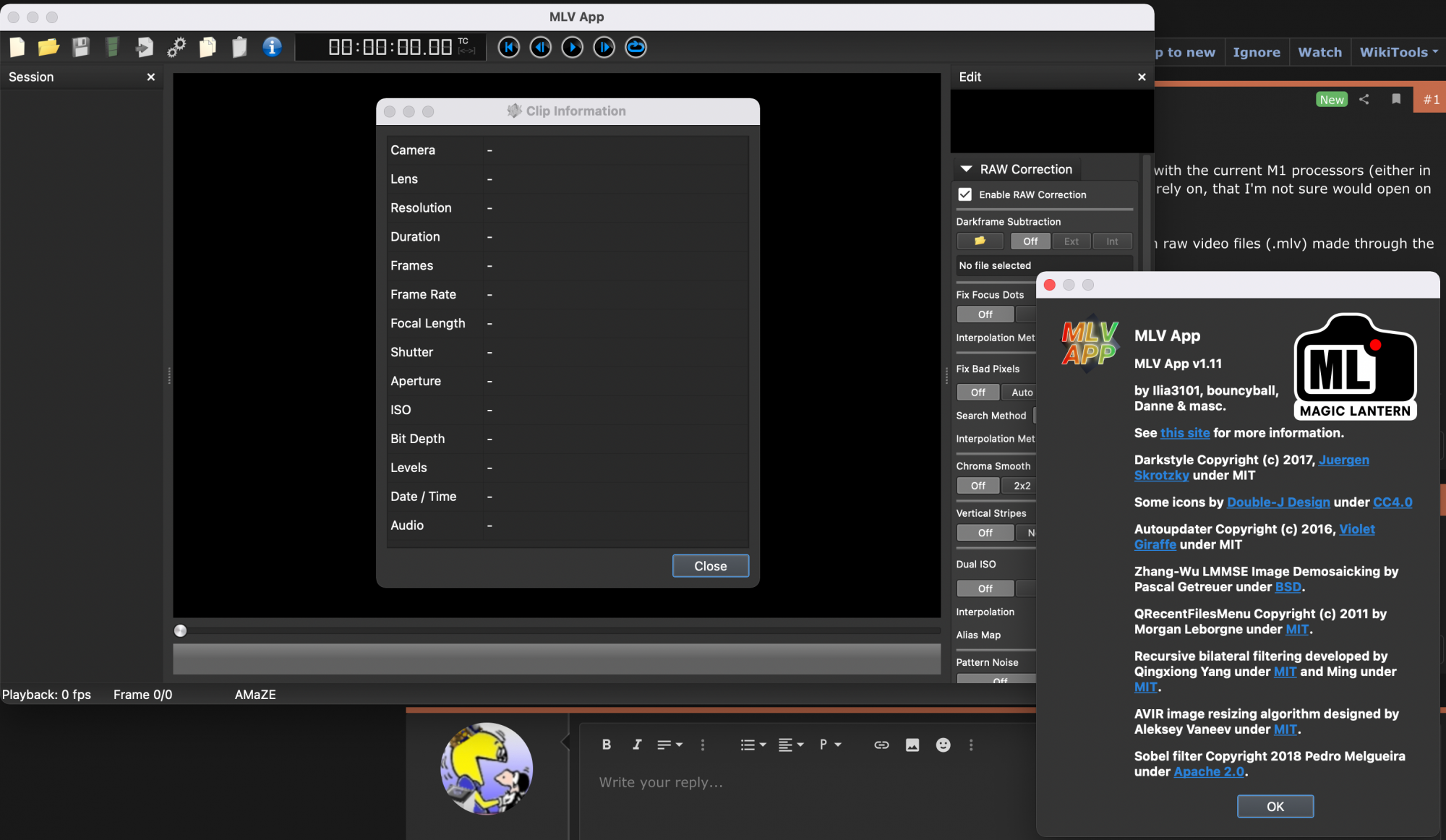Viewport: 1446px width, 840px height.
Task: Click the play/forward skip playback icon
Action: pos(604,47)
